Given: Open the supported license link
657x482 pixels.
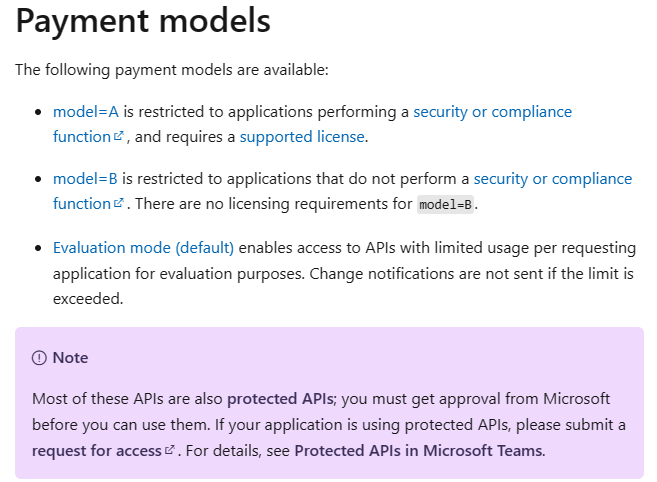Looking at the screenshot, I should pyautogui.click(x=302, y=137).
